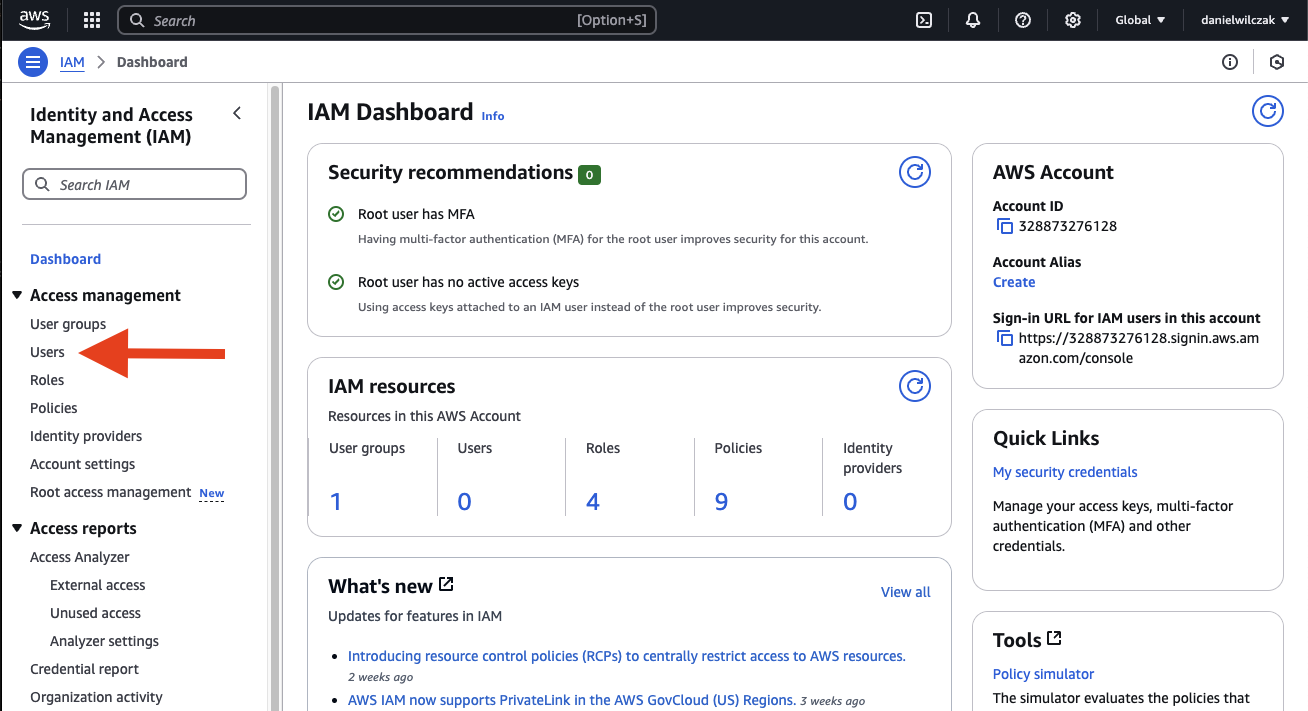Click the sidebar vertical scrollbar
1308x711 pixels.
pos(275,397)
